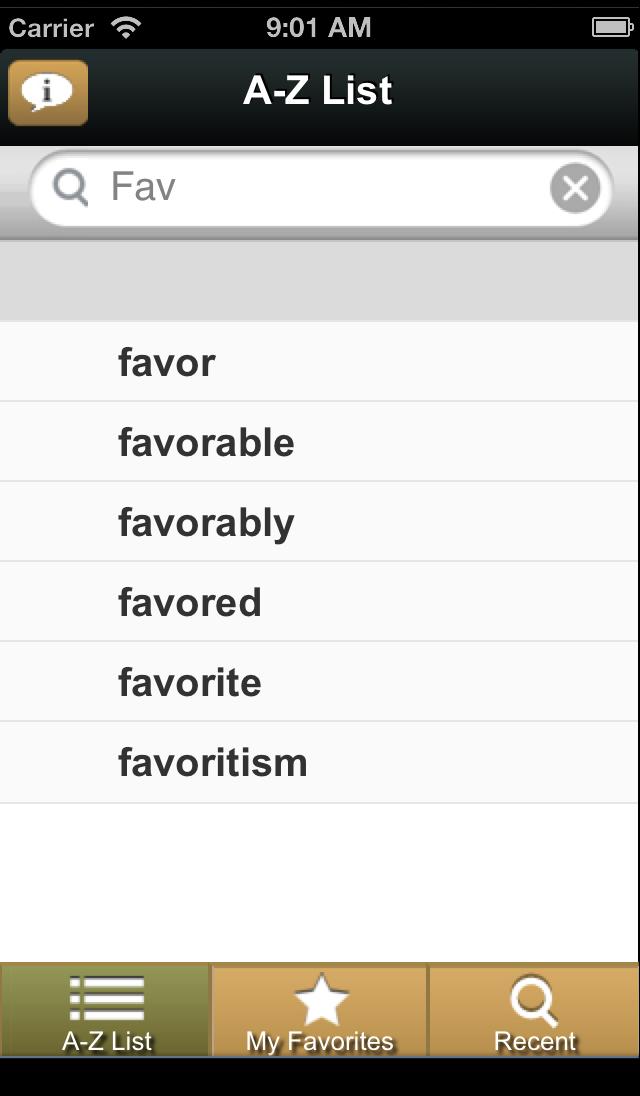Viewport: 640px width, 1096px height.
Task: Tap the info speech bubble icon
Action: [48, 93]
